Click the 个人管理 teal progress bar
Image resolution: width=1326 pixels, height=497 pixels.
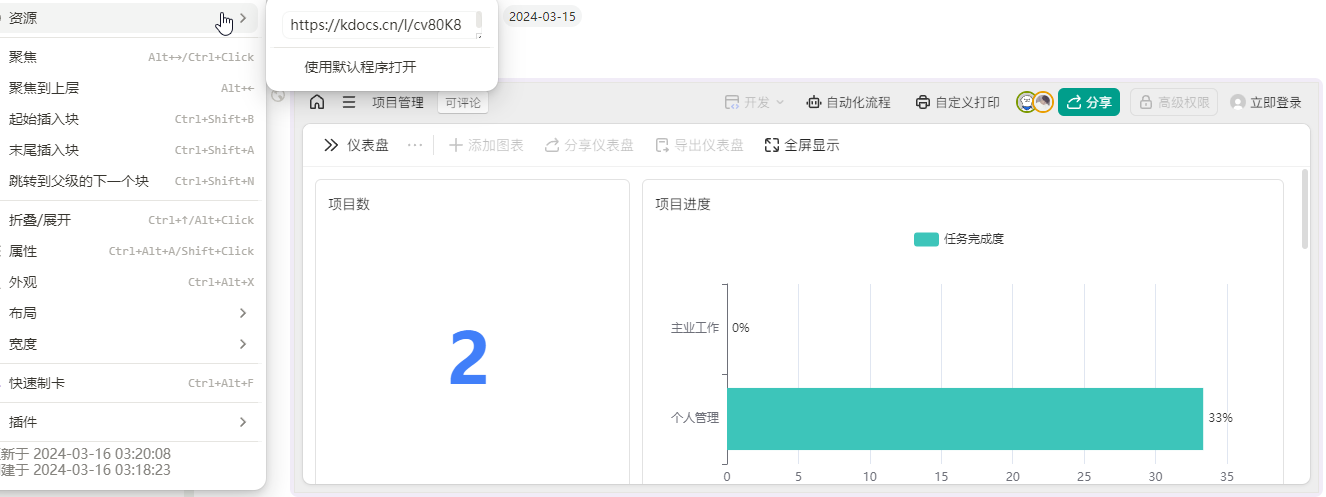pyautogui.click(x=964, y=418)
